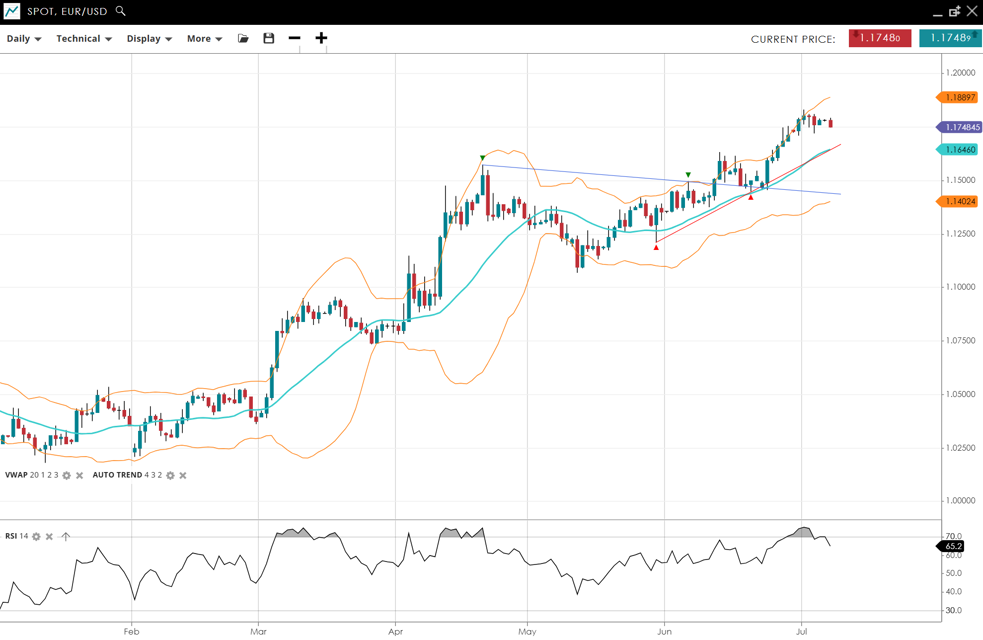Open the More menu

pos(204,39)
